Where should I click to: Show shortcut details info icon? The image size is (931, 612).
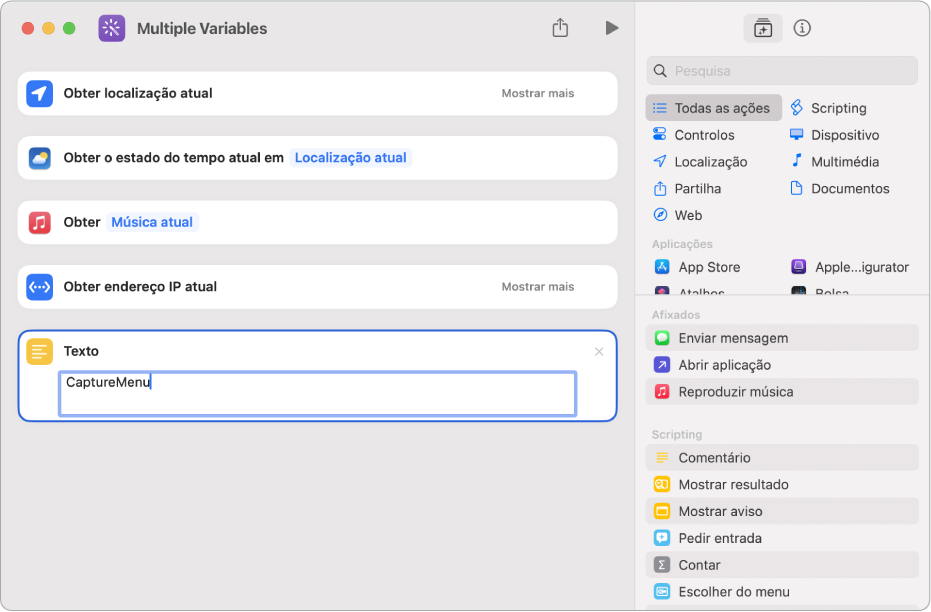tap(802, 28)
